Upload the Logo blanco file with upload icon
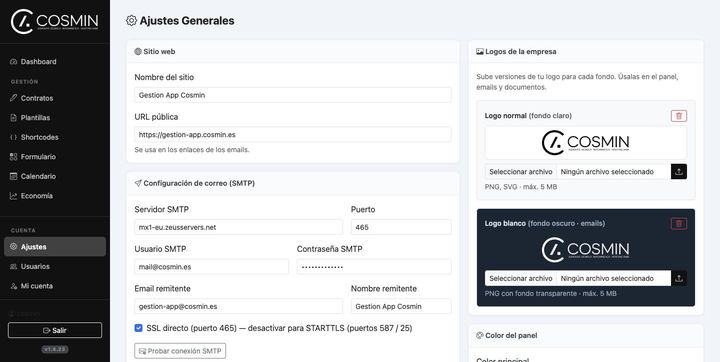 [679, 278]
